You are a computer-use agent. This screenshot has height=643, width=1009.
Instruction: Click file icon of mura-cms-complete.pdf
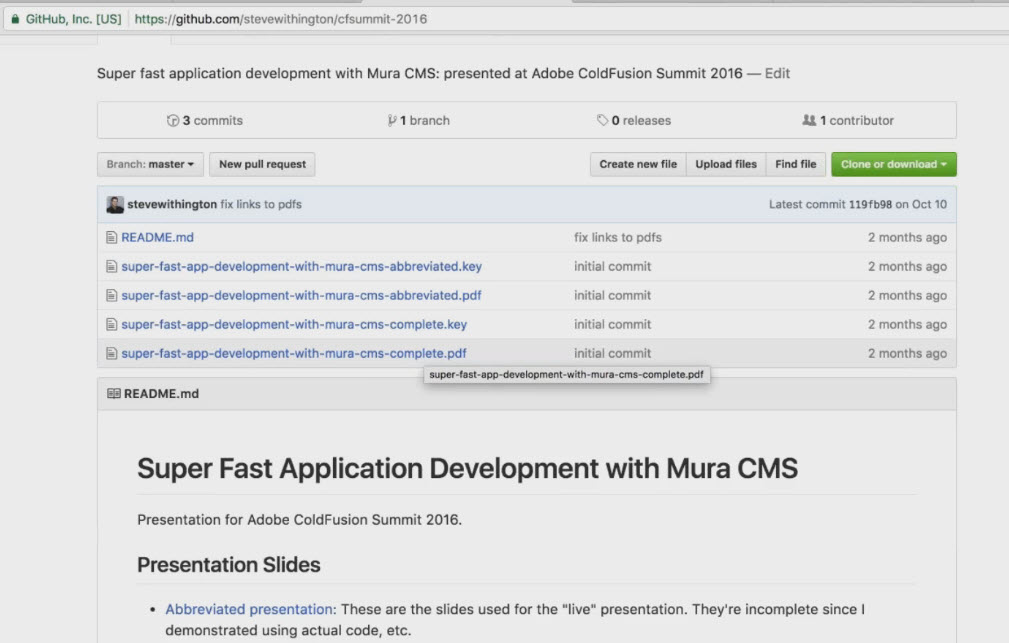coord(111,353)
